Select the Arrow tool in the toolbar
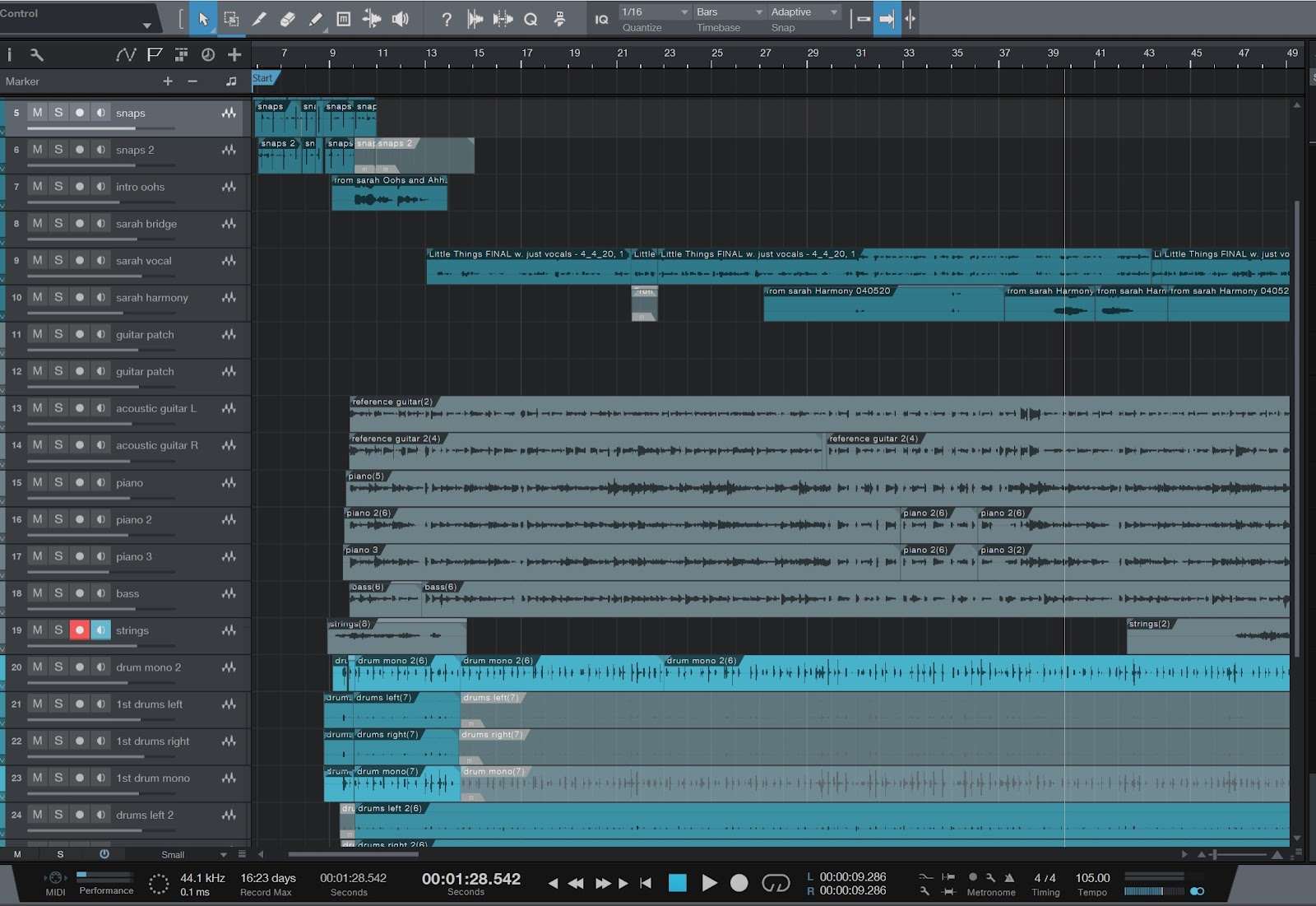The width and height of the screenshot is (1316, 906). pos(203,19)
